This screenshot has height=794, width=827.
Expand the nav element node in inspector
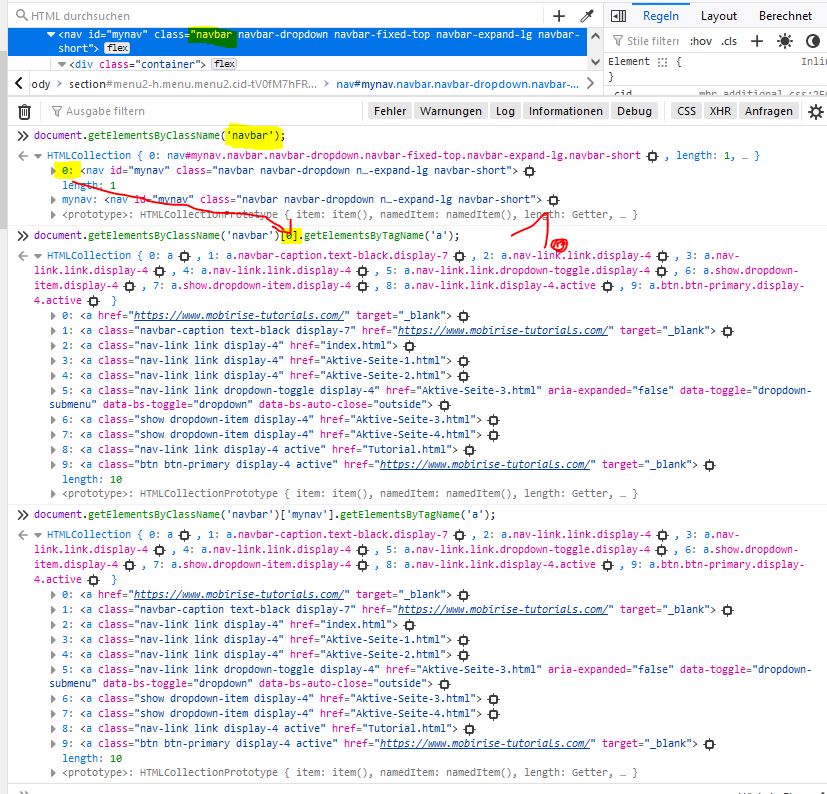[49, 35]
